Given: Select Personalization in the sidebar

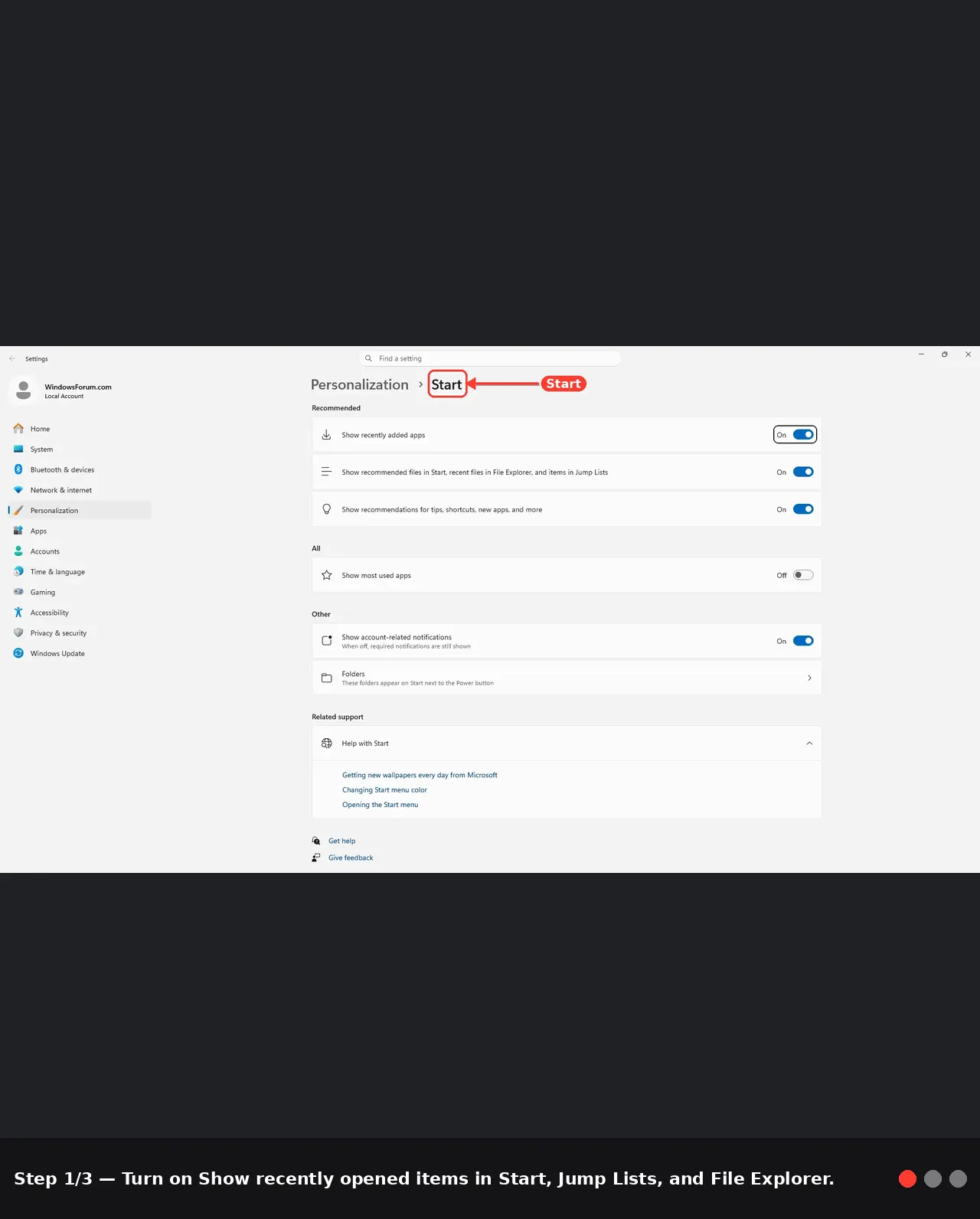Looking at the screenshot, I should (80, 511).
